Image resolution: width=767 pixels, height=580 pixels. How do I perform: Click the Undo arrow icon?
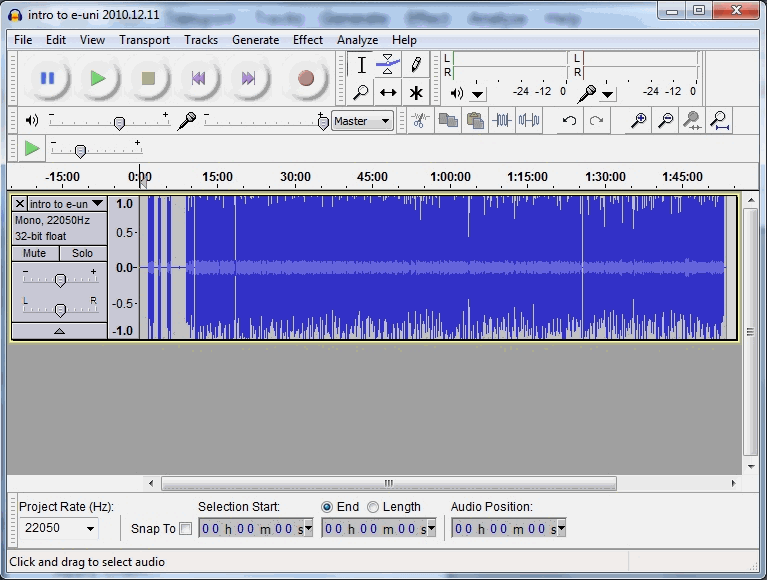[x=569, y=121]
